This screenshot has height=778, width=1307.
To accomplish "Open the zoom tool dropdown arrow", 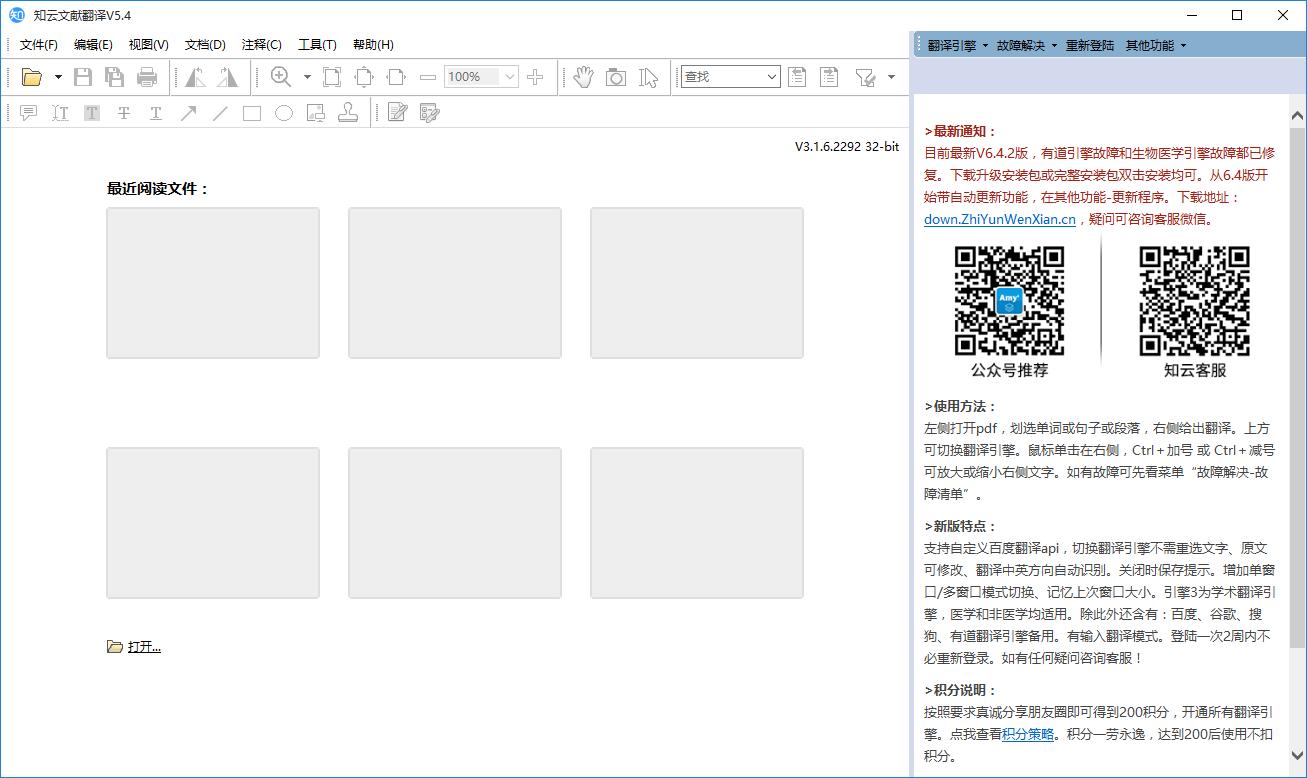I will tap(307, 77).
